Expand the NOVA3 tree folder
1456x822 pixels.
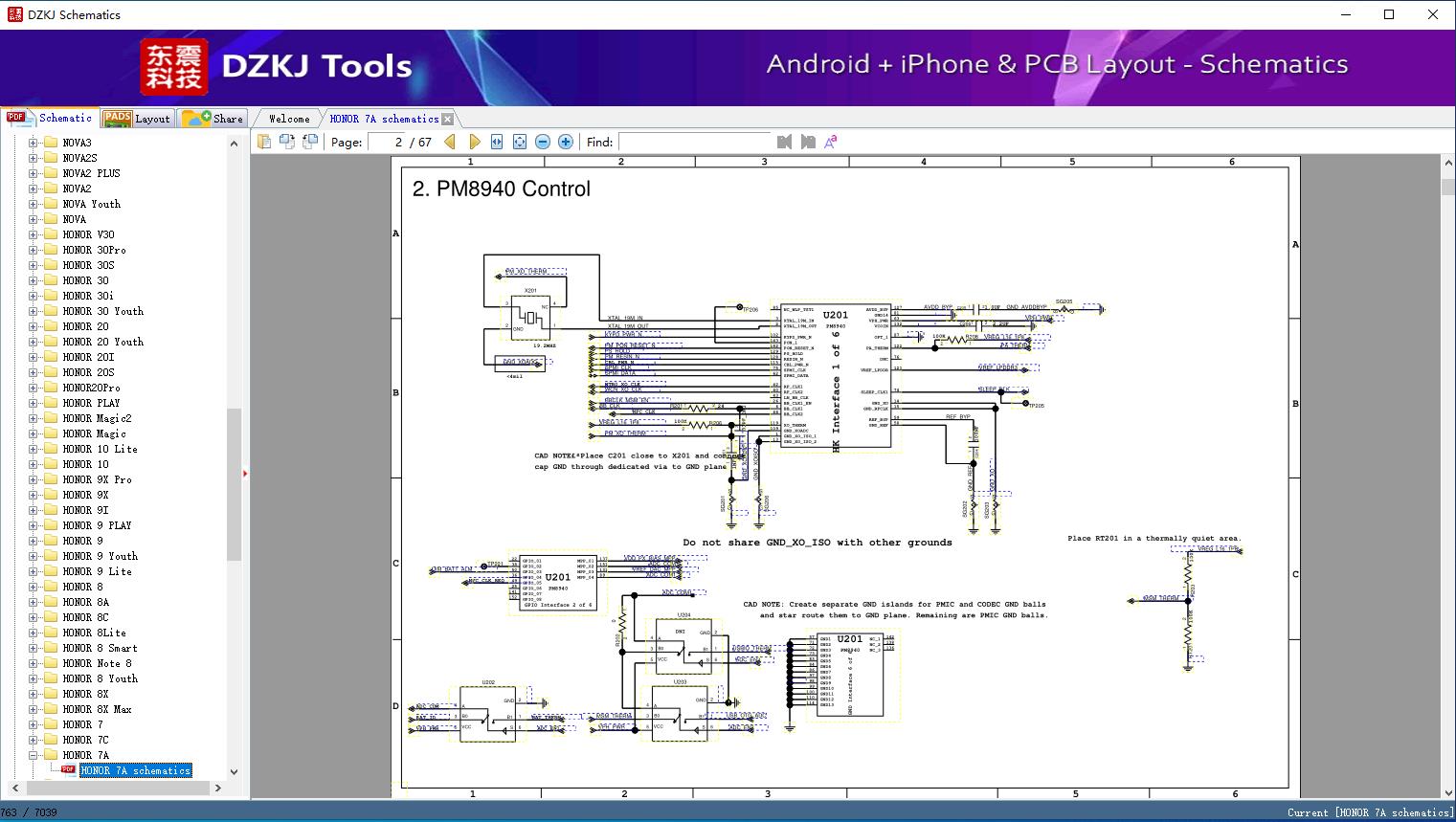coord(34,143)
